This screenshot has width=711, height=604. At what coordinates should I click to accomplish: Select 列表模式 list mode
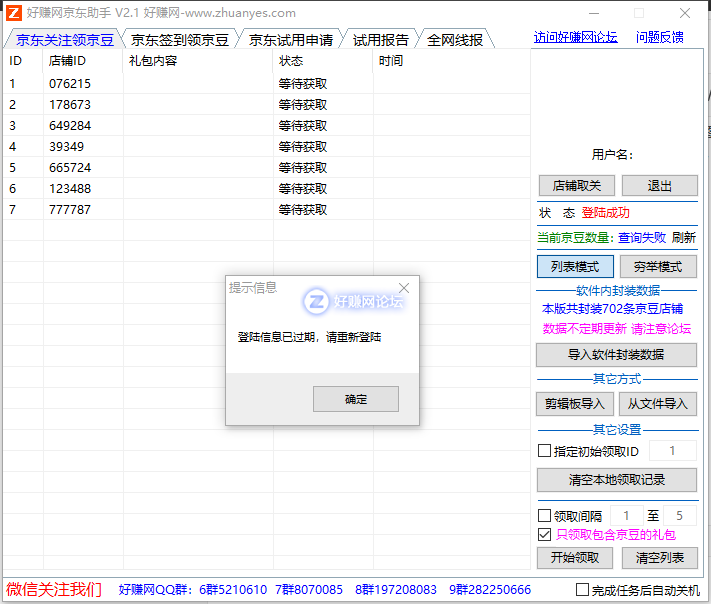(x=575, y=267)
